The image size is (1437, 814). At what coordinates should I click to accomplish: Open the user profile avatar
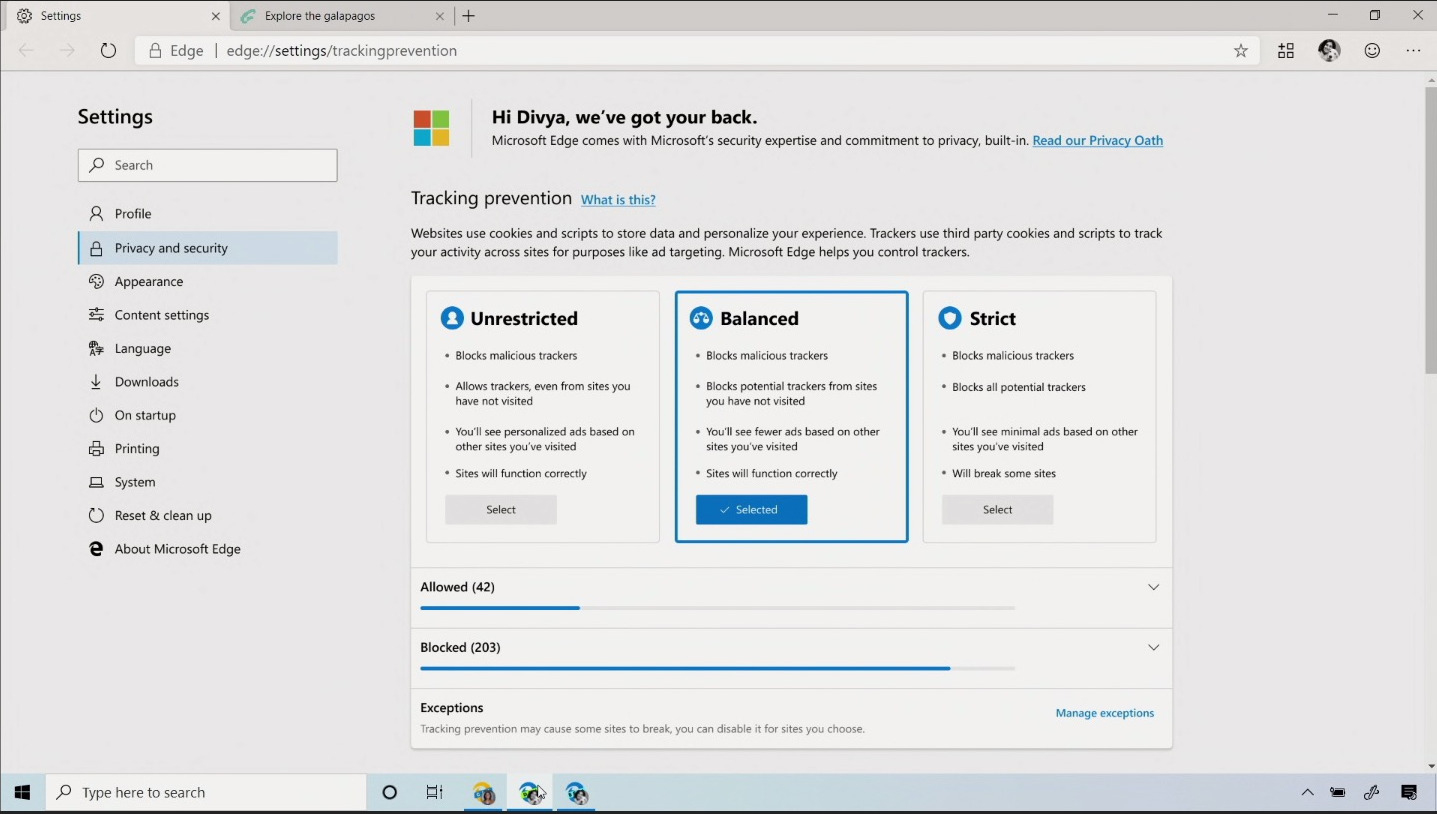[x=1329, y=51]
